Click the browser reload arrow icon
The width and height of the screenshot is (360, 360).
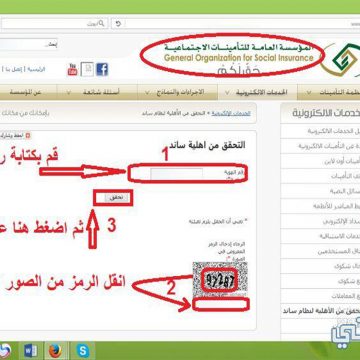pos(118,24)
